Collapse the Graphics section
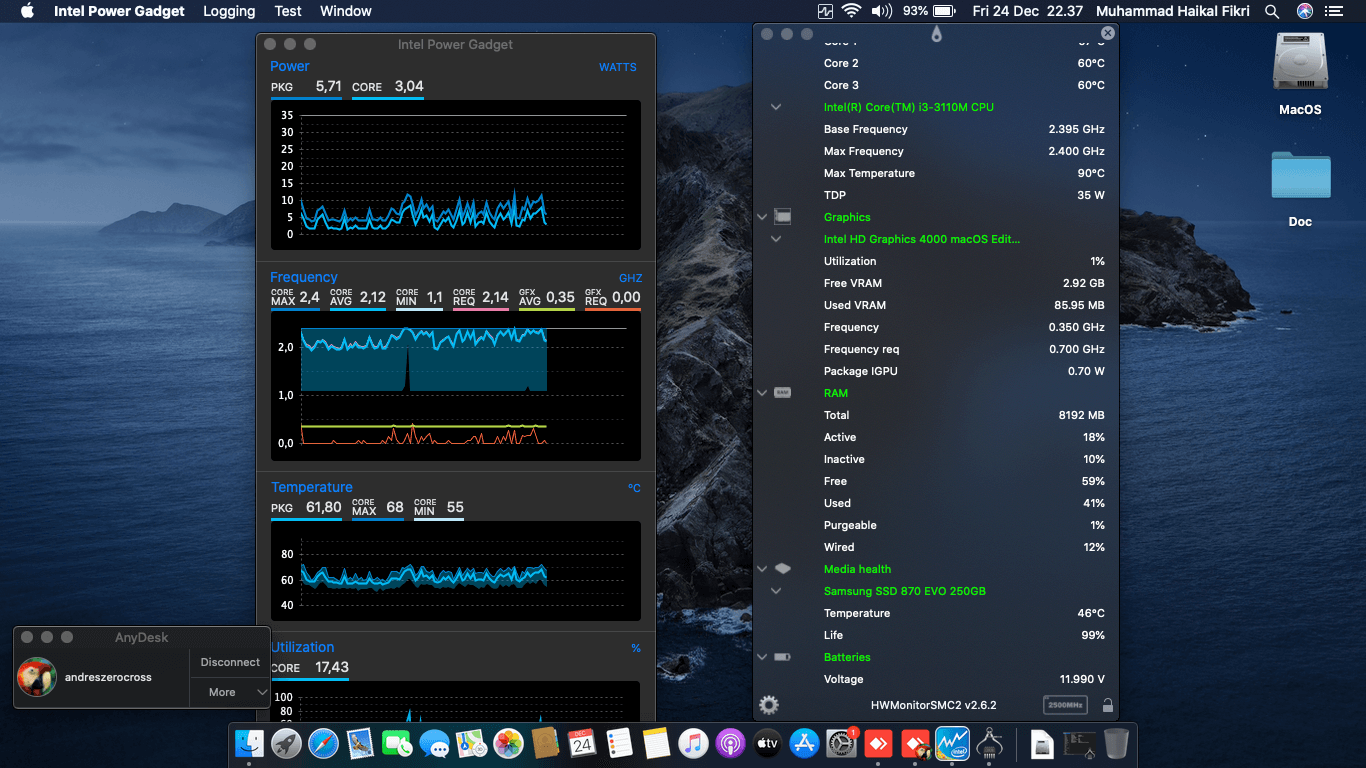This screenshot has height=768, width=1366. pos(762,217)
